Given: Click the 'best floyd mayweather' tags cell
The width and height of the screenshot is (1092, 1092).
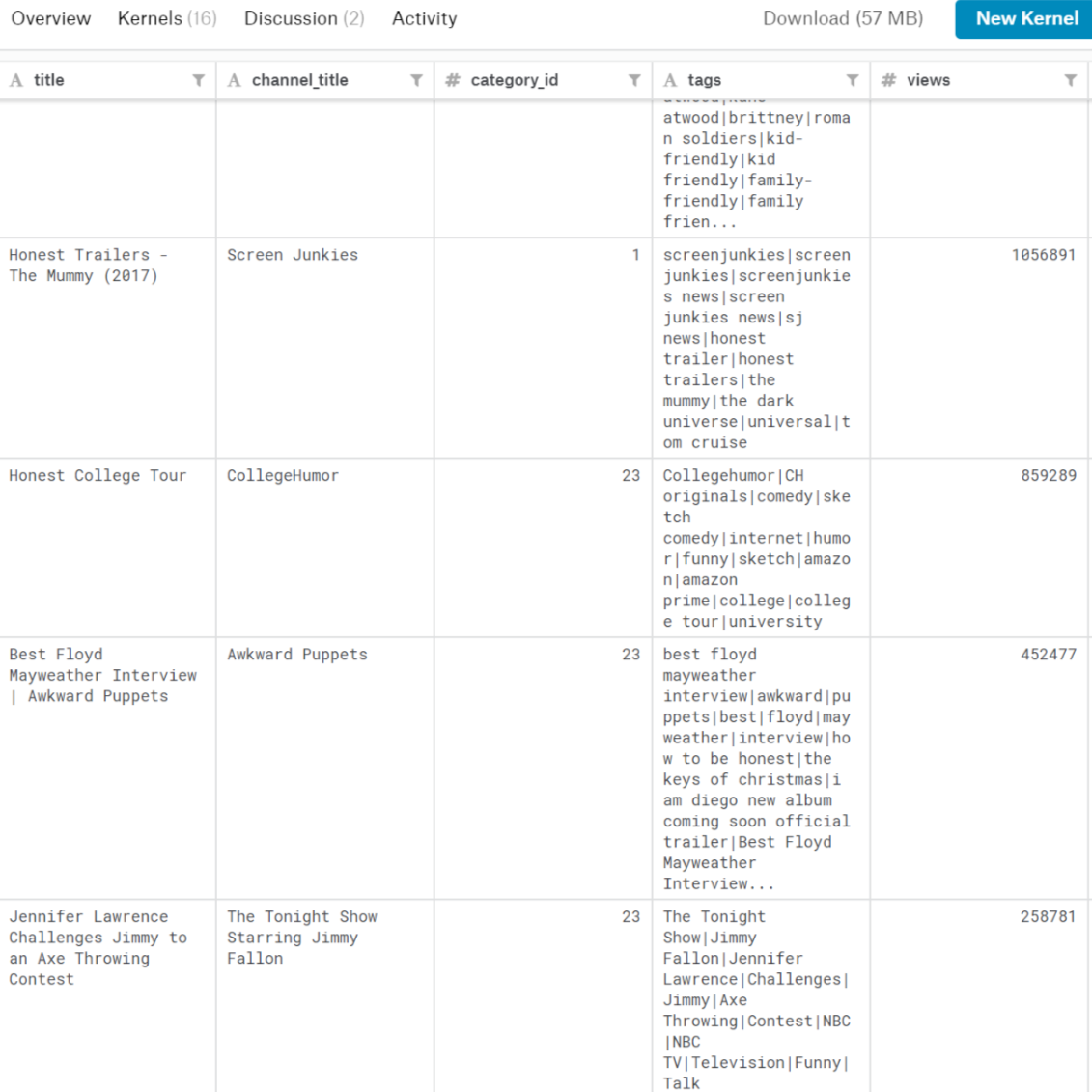Looking at the screenshot, I should point(761,769).
